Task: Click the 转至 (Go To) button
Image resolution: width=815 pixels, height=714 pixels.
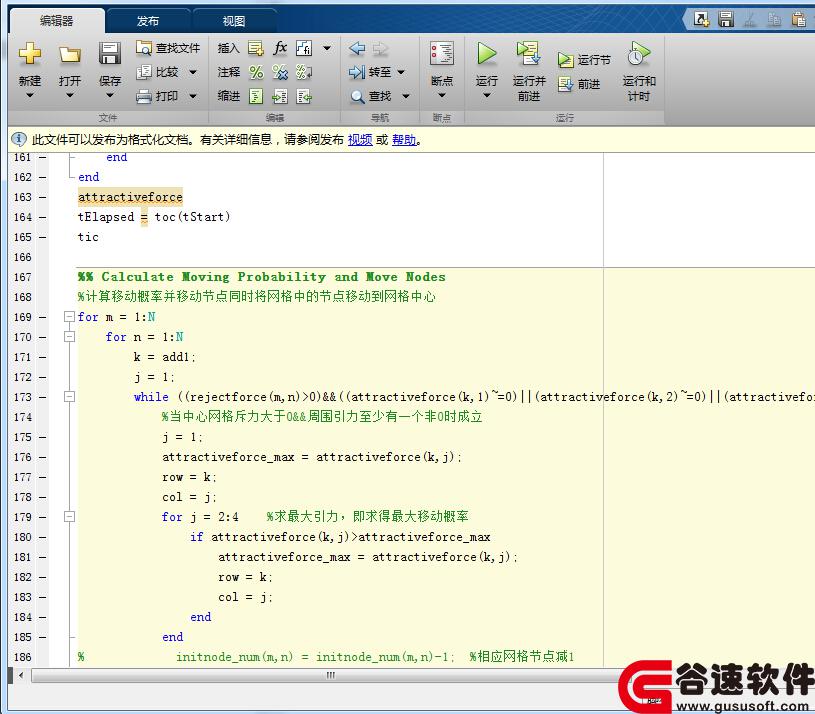Action: click(370, 72)
